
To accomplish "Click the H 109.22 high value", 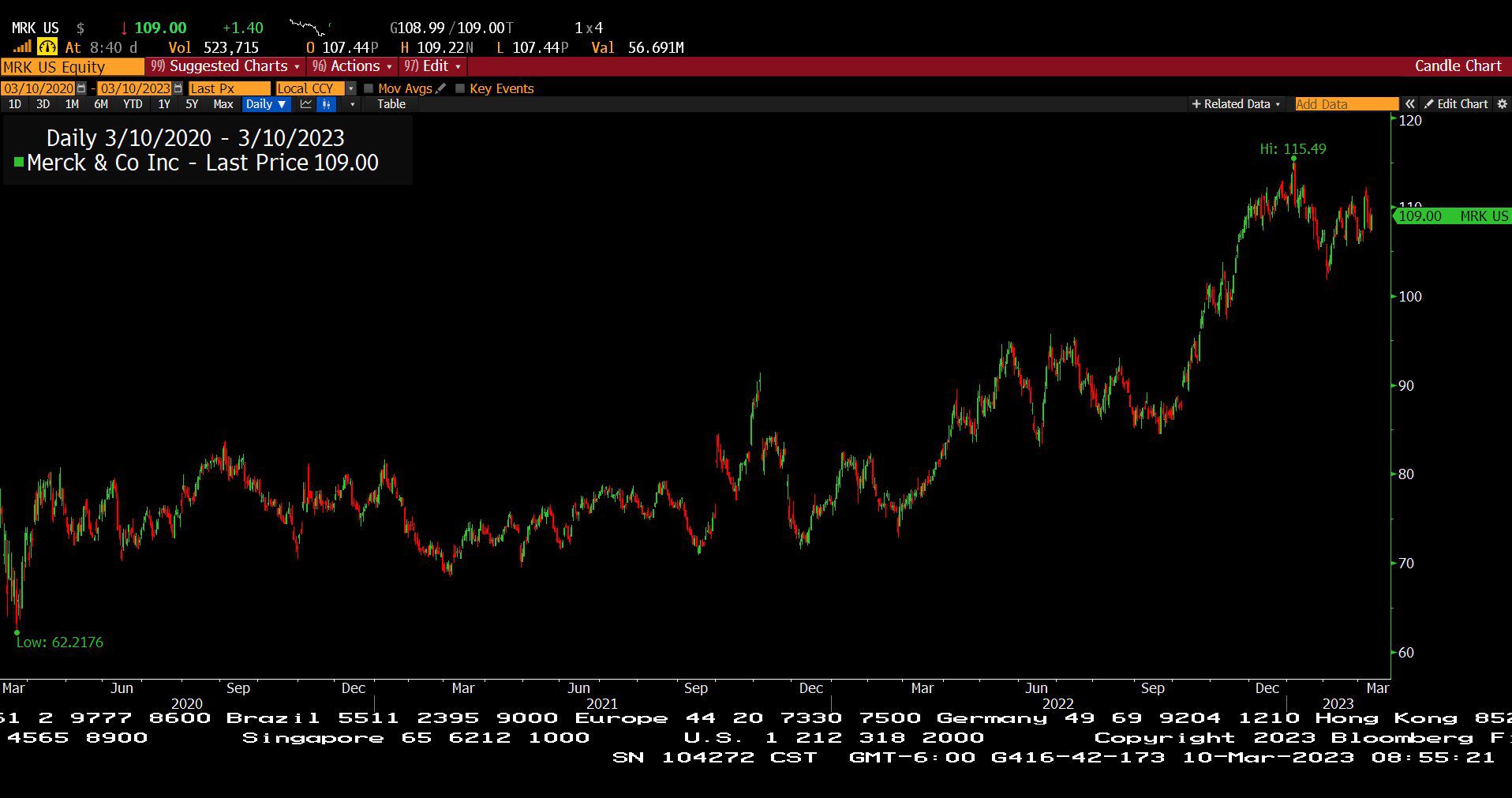I will point(437,47).
